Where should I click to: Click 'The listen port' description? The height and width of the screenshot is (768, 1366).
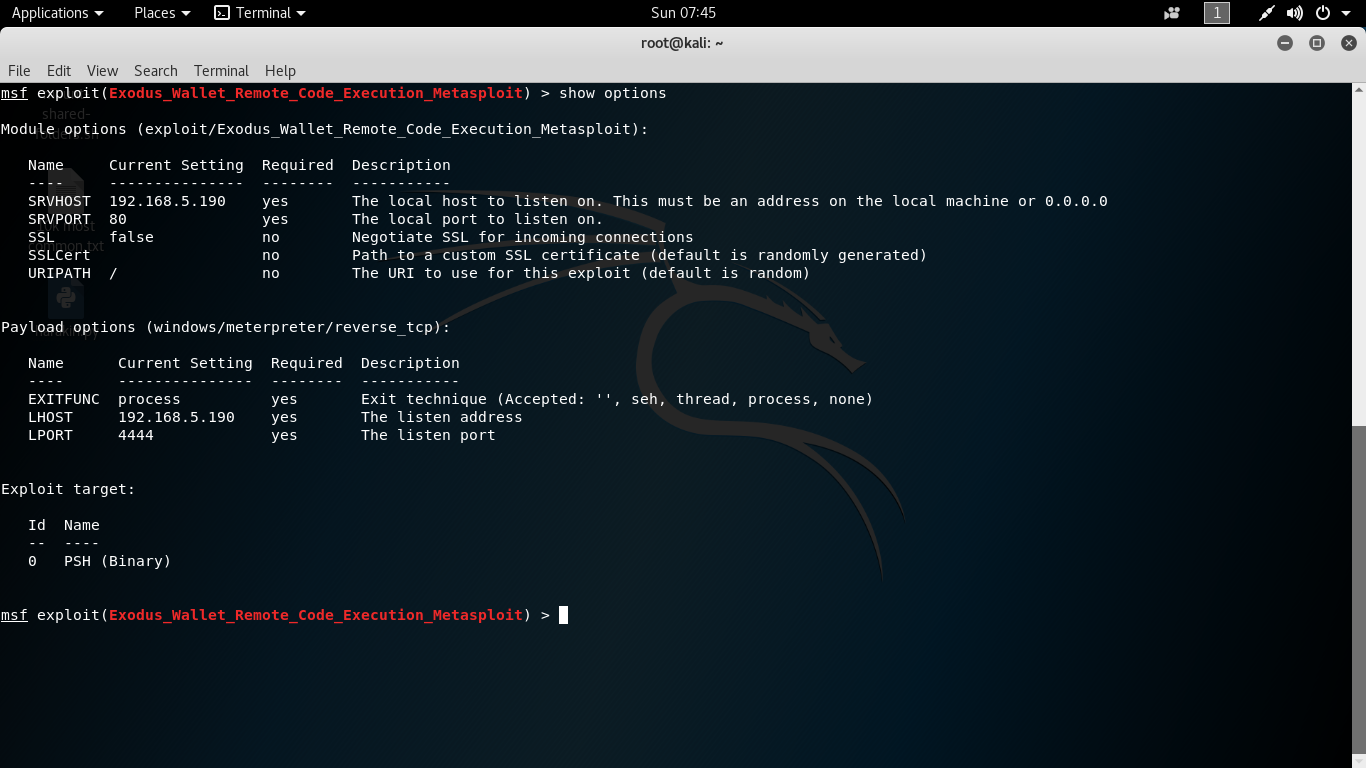coord(428,435)
